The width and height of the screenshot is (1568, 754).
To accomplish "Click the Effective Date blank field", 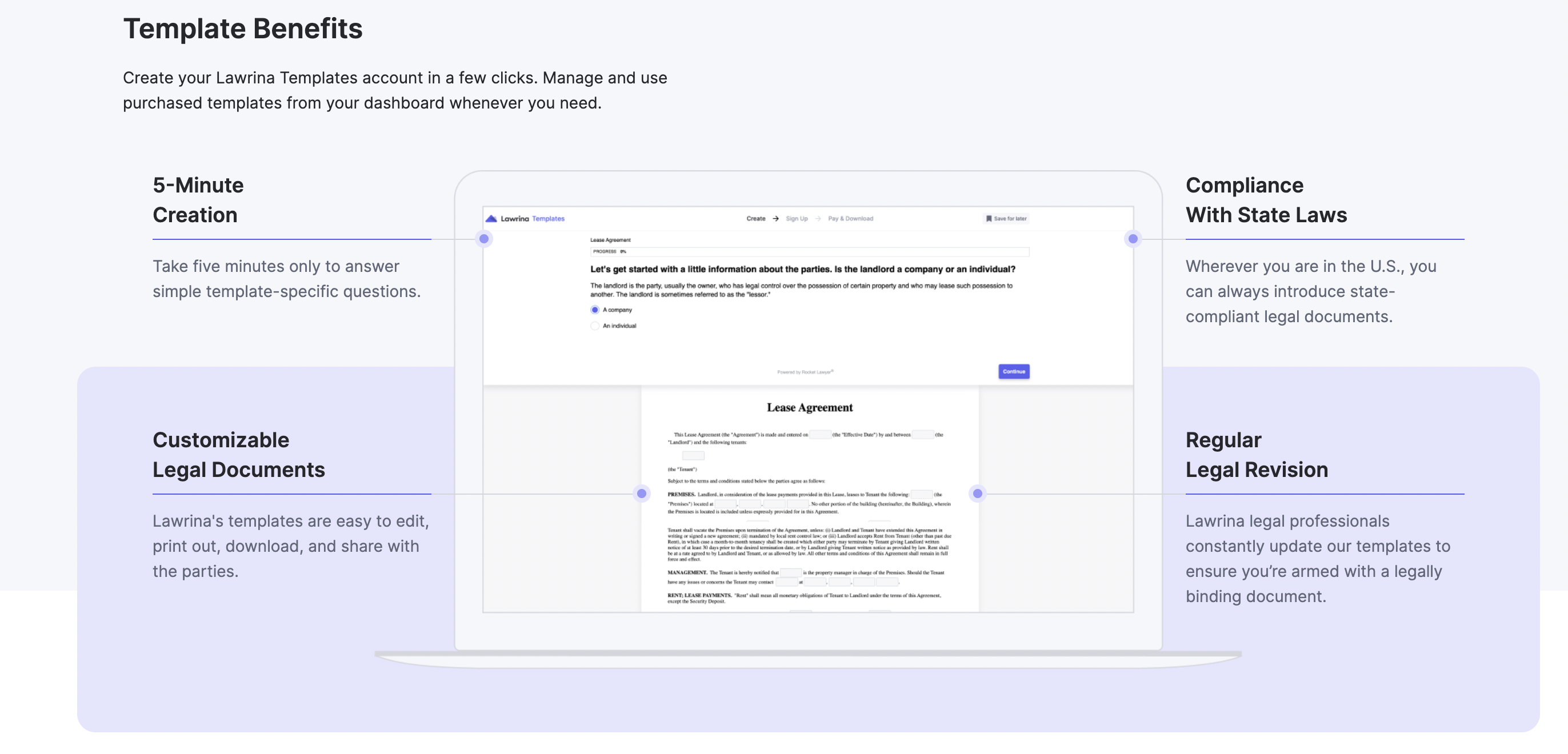I will pyautogui.click(x=820, y=435).
